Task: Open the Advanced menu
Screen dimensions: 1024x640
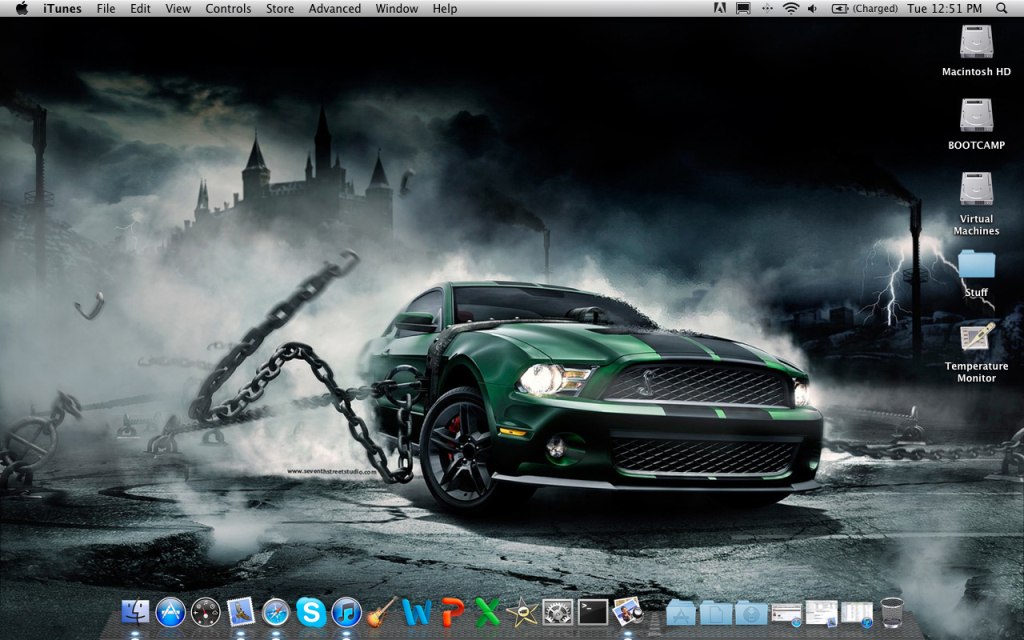Action: [334, 9]
